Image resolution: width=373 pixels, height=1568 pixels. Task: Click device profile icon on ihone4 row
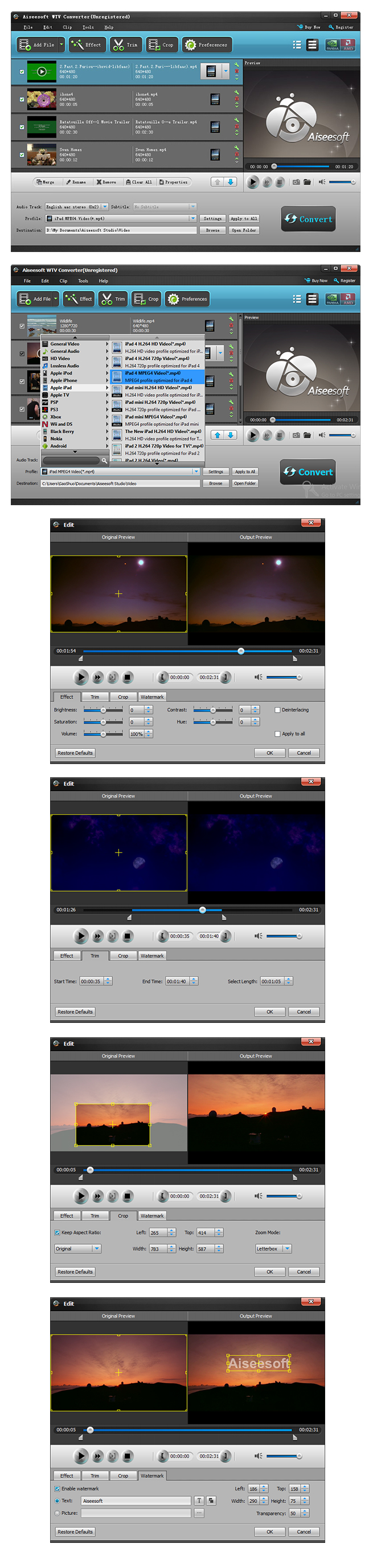click(215, 99)
